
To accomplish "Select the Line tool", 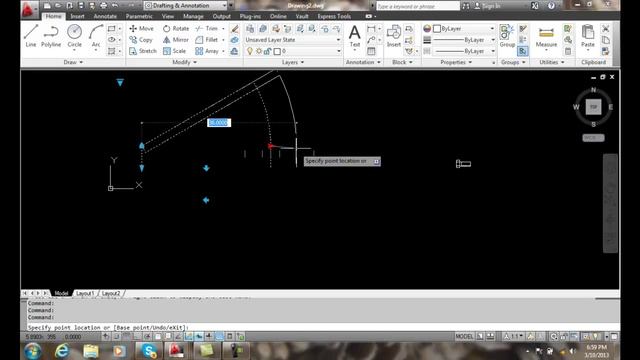I will point(31,36).
